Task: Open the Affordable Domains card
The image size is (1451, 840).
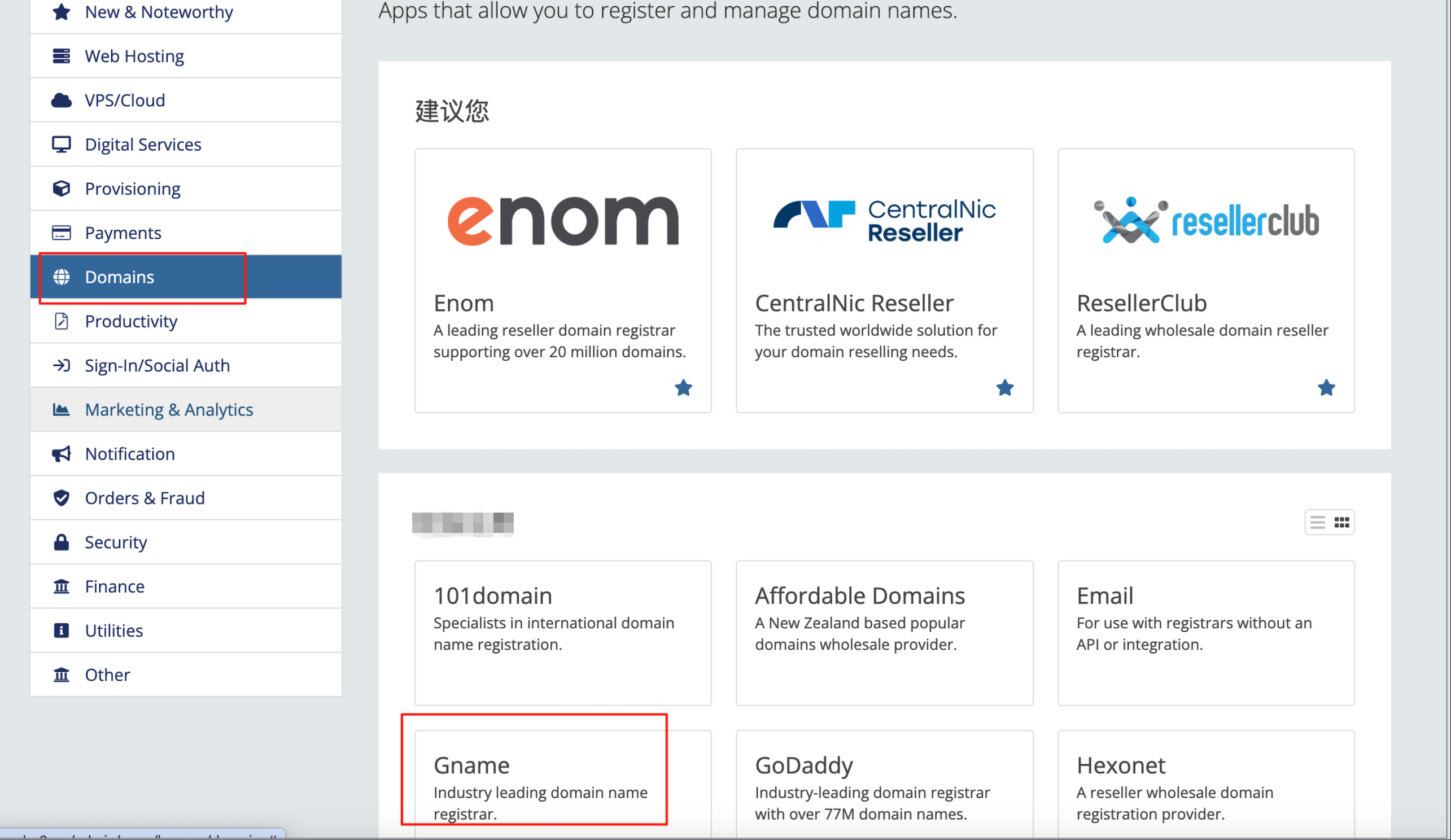Action: (x=884, y=633)
